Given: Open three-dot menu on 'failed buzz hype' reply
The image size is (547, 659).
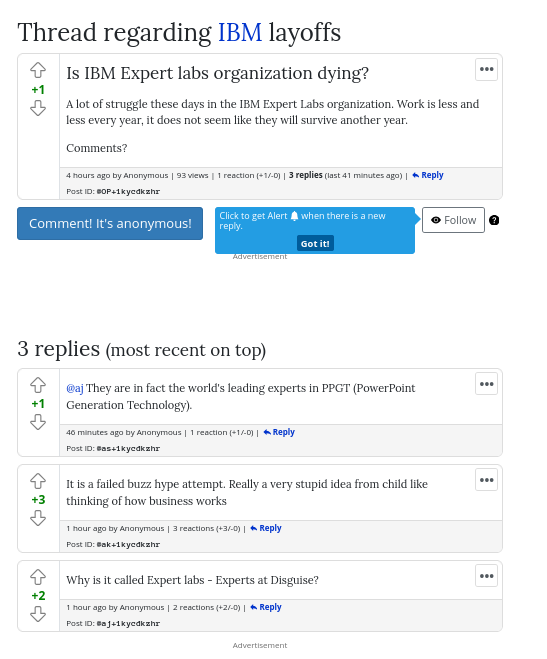Looking at the screenshot, I should [486, 480].
